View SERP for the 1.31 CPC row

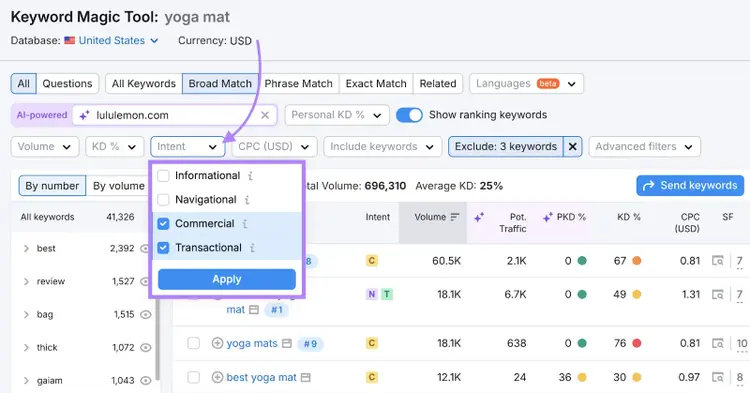(x=717, y=295)
